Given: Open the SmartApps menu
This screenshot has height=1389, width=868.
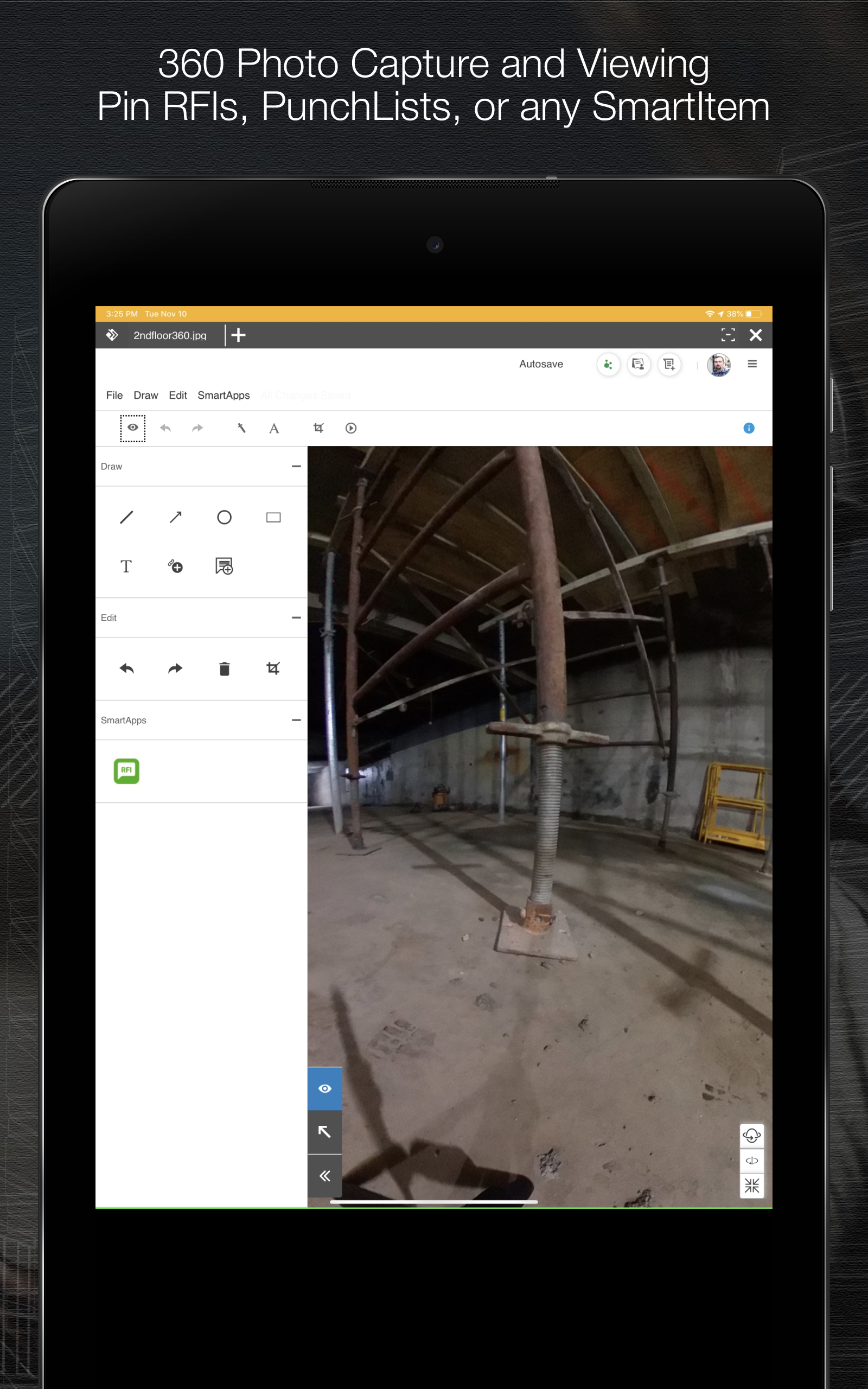Looking at the screenshot, I should point(224,396).
